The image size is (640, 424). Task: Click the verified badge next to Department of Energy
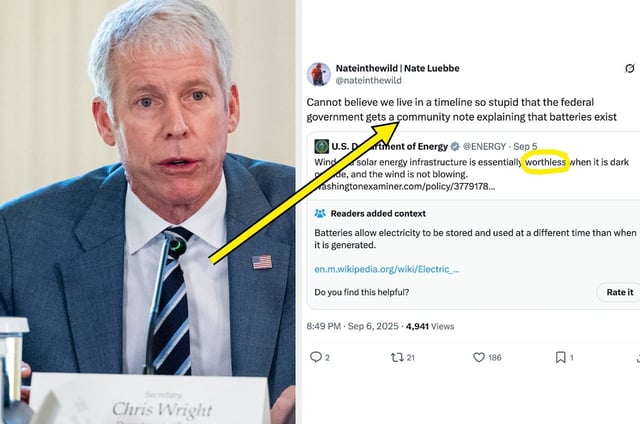[x=455, y=146]
